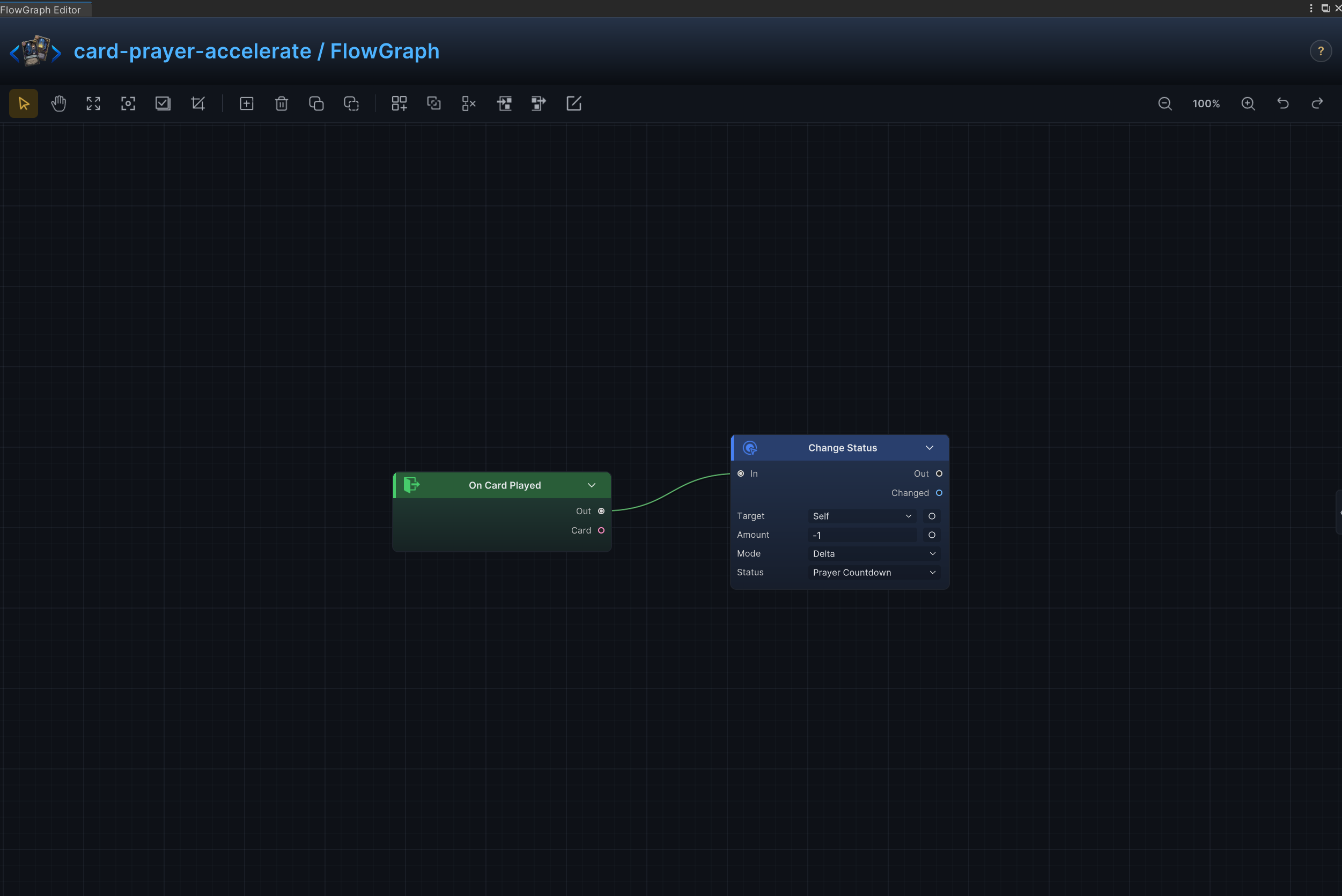1342x896 pixels.
Task: Click the focus on selection icon
Action: 128,103
